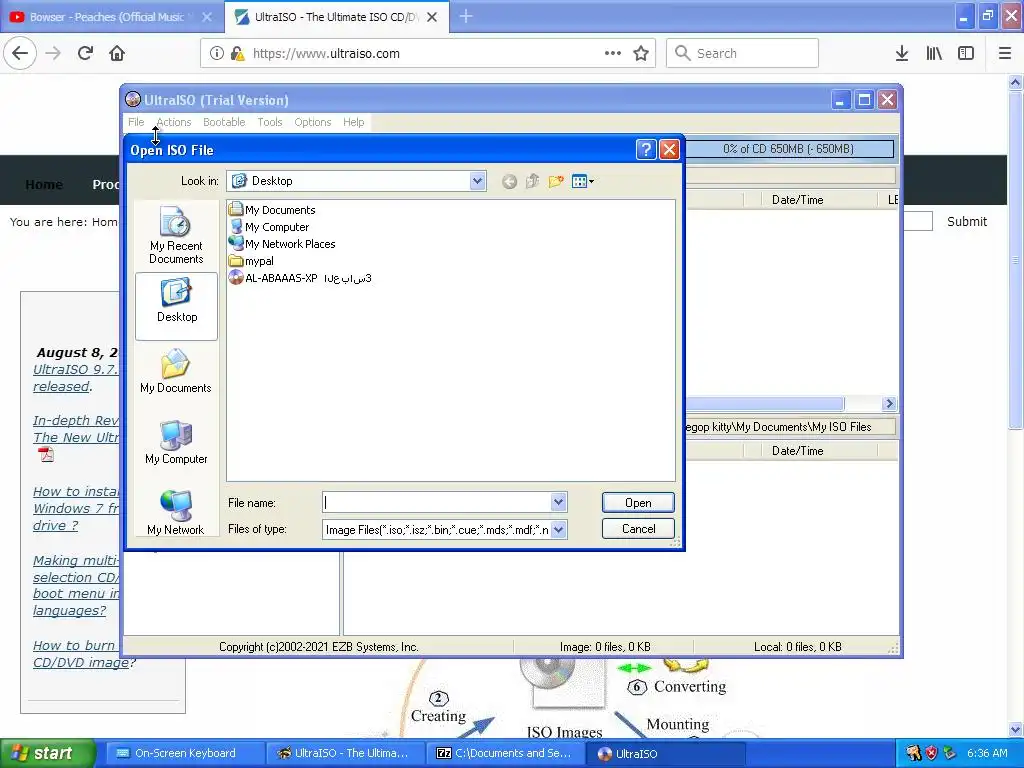
Task: Click the site information icon in the address bar
Action: [x=217, y=54]
